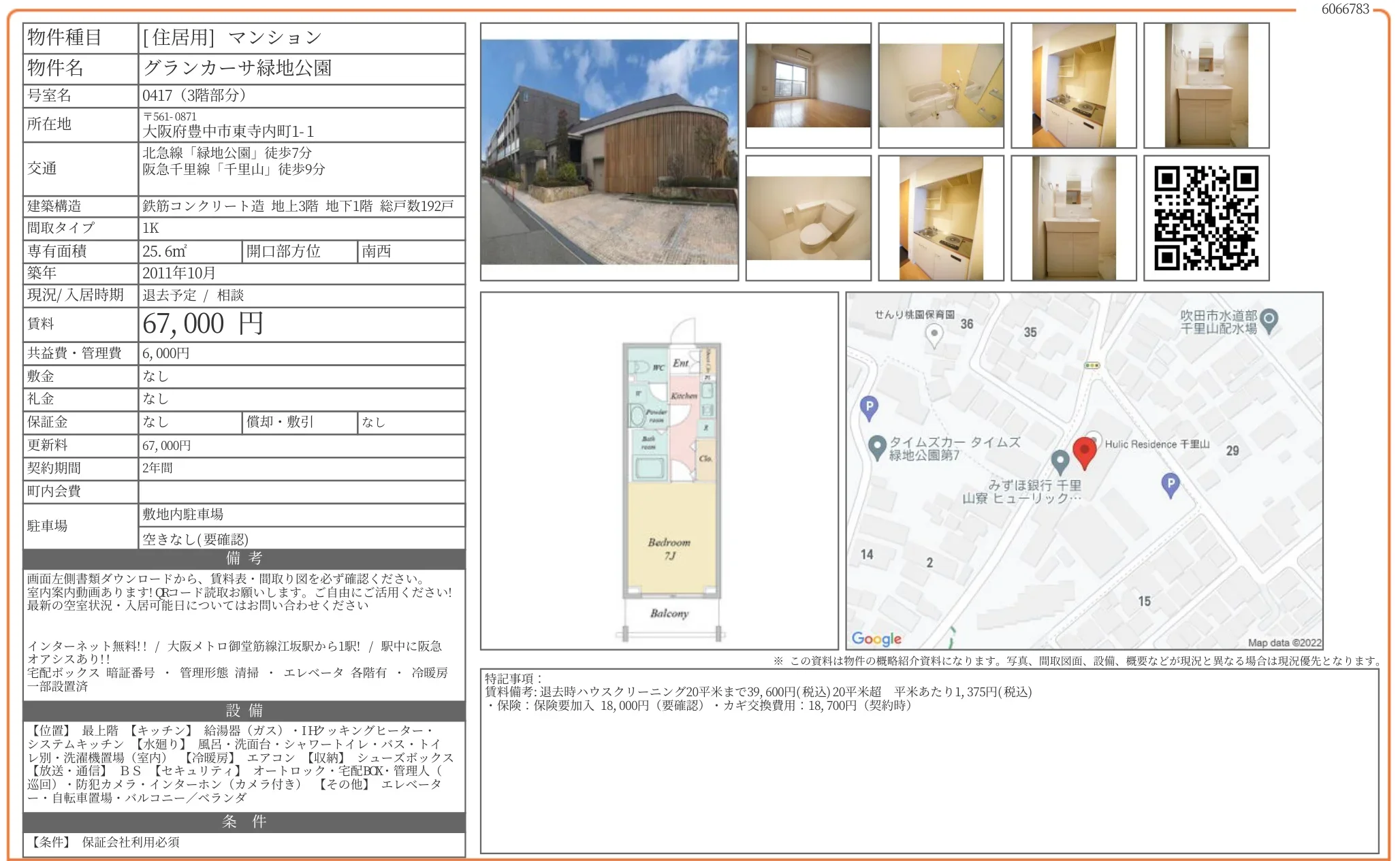Open the bathtub photo thumbnail
This screenshot has width=1400, height=861.
(940, 85)
